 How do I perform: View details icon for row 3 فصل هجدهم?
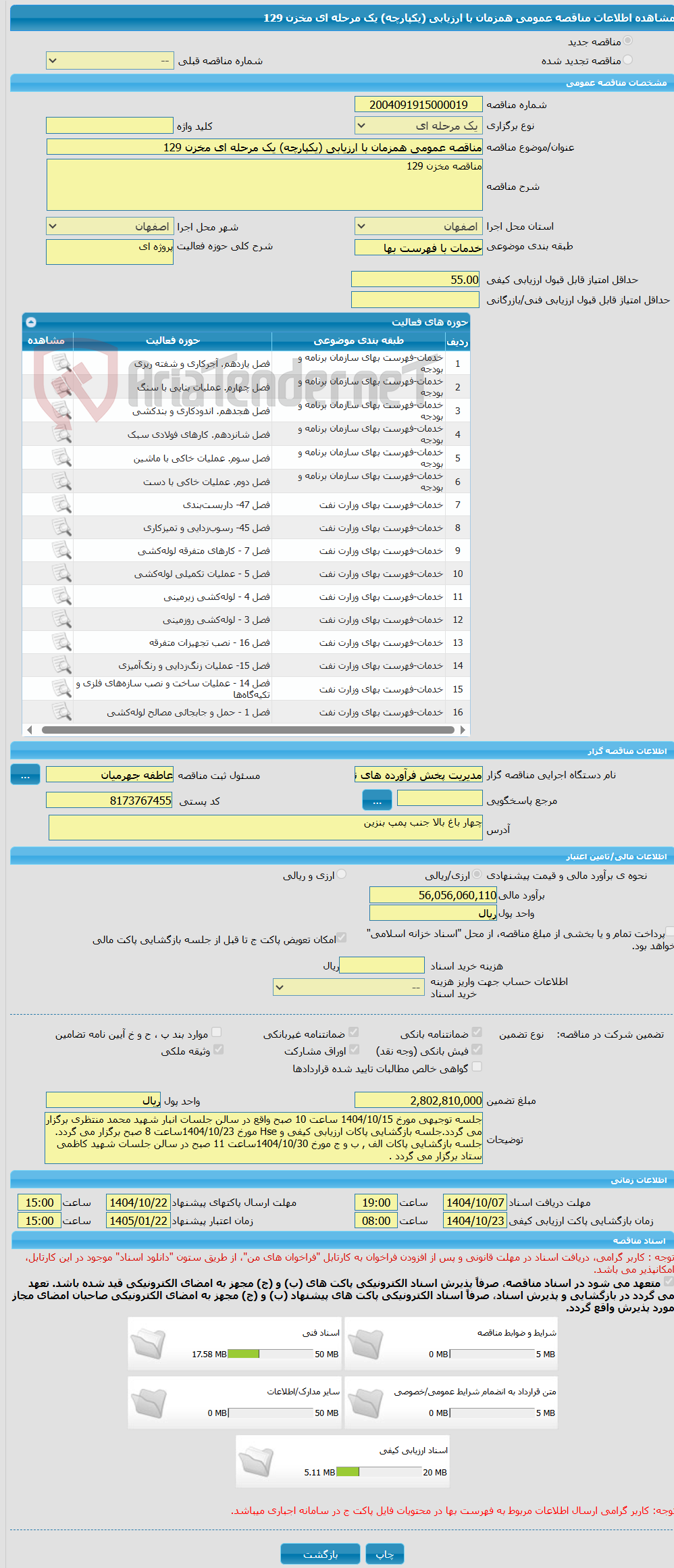tap(61, 411)
